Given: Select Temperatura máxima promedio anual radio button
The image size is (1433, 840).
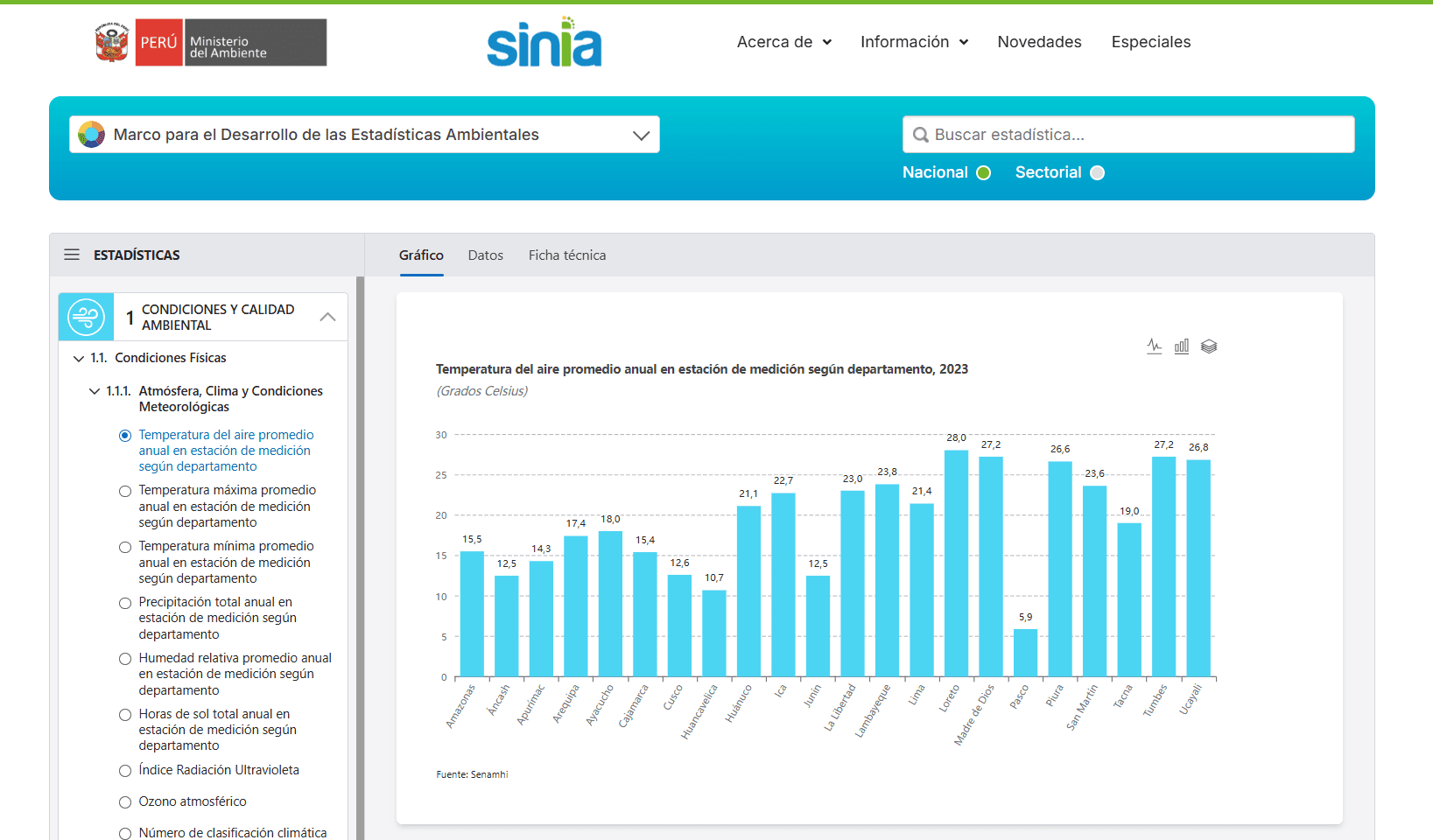Looking at the screenshot, I should 125,491.
